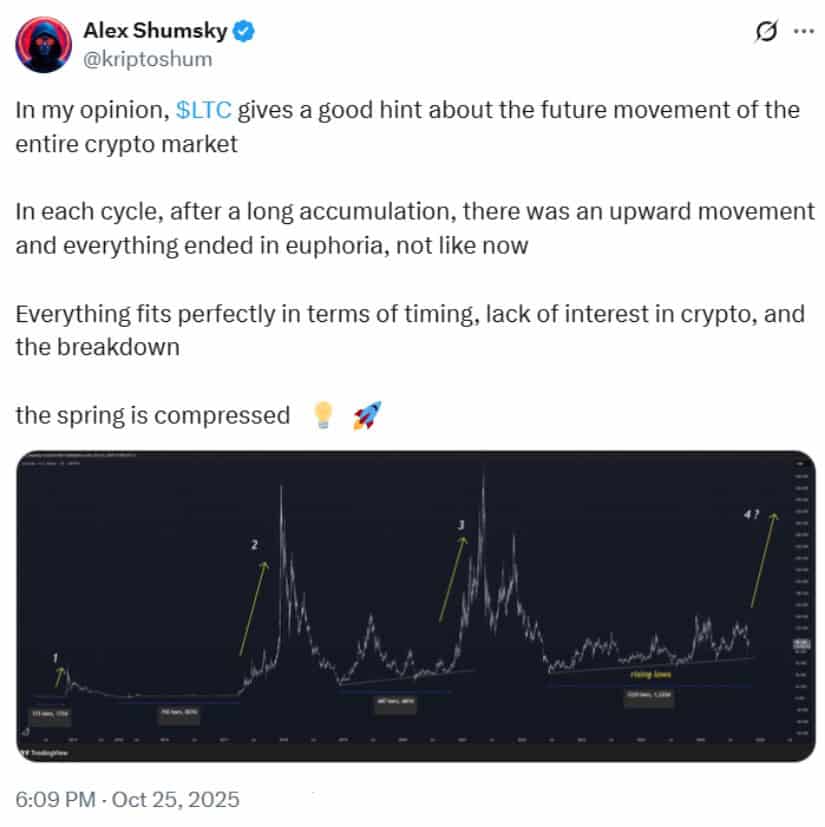Click cycle marker '1' on the chart
Image resolution: width=825 pixels, height=827 pixels.
point(55,658)
